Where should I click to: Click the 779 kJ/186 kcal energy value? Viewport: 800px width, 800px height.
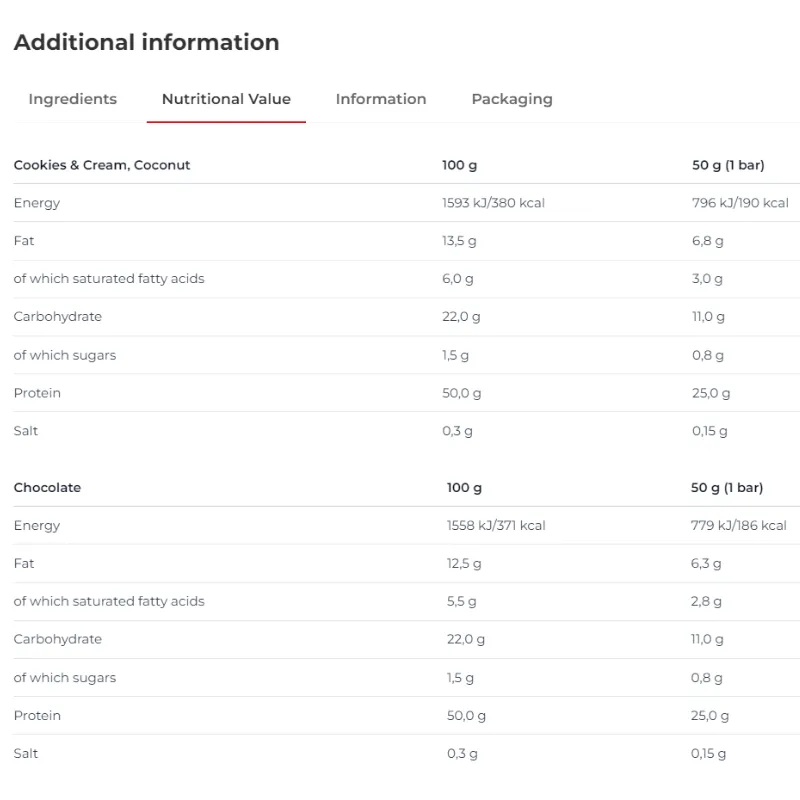point(738,526)
